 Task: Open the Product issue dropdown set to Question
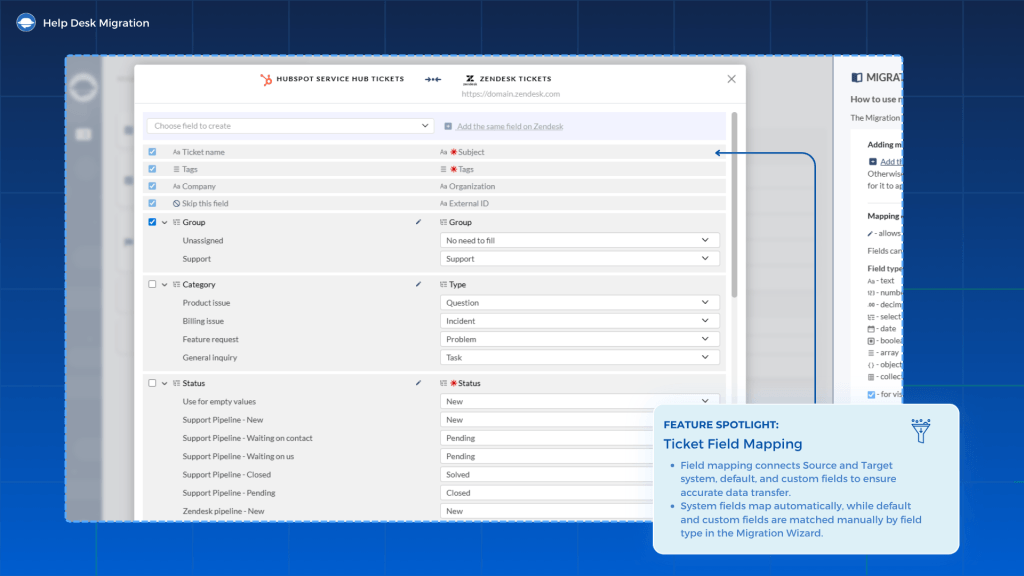(x=580, y=302)
